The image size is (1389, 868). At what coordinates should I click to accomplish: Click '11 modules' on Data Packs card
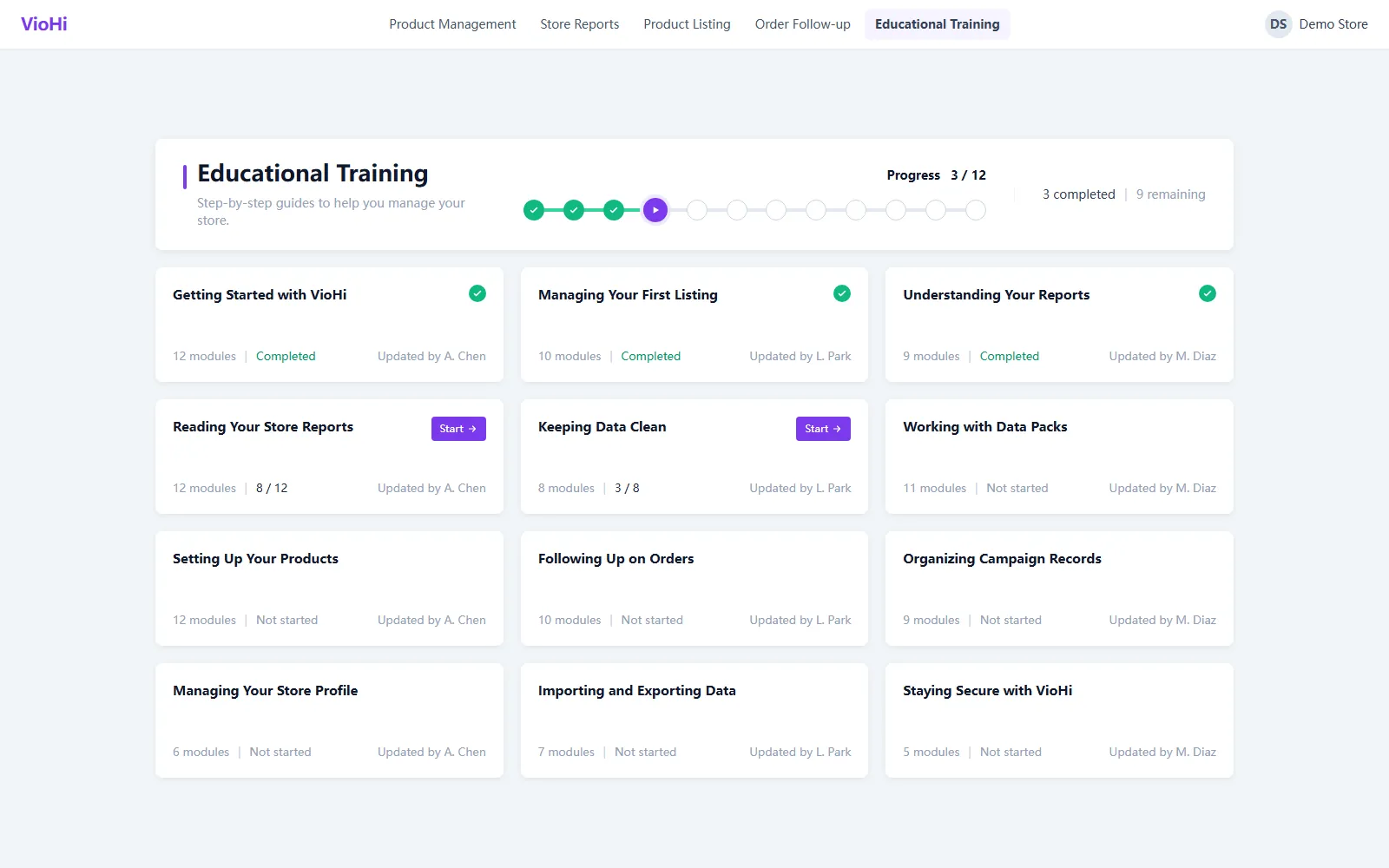pyautogui.click(x=935, y=488)
